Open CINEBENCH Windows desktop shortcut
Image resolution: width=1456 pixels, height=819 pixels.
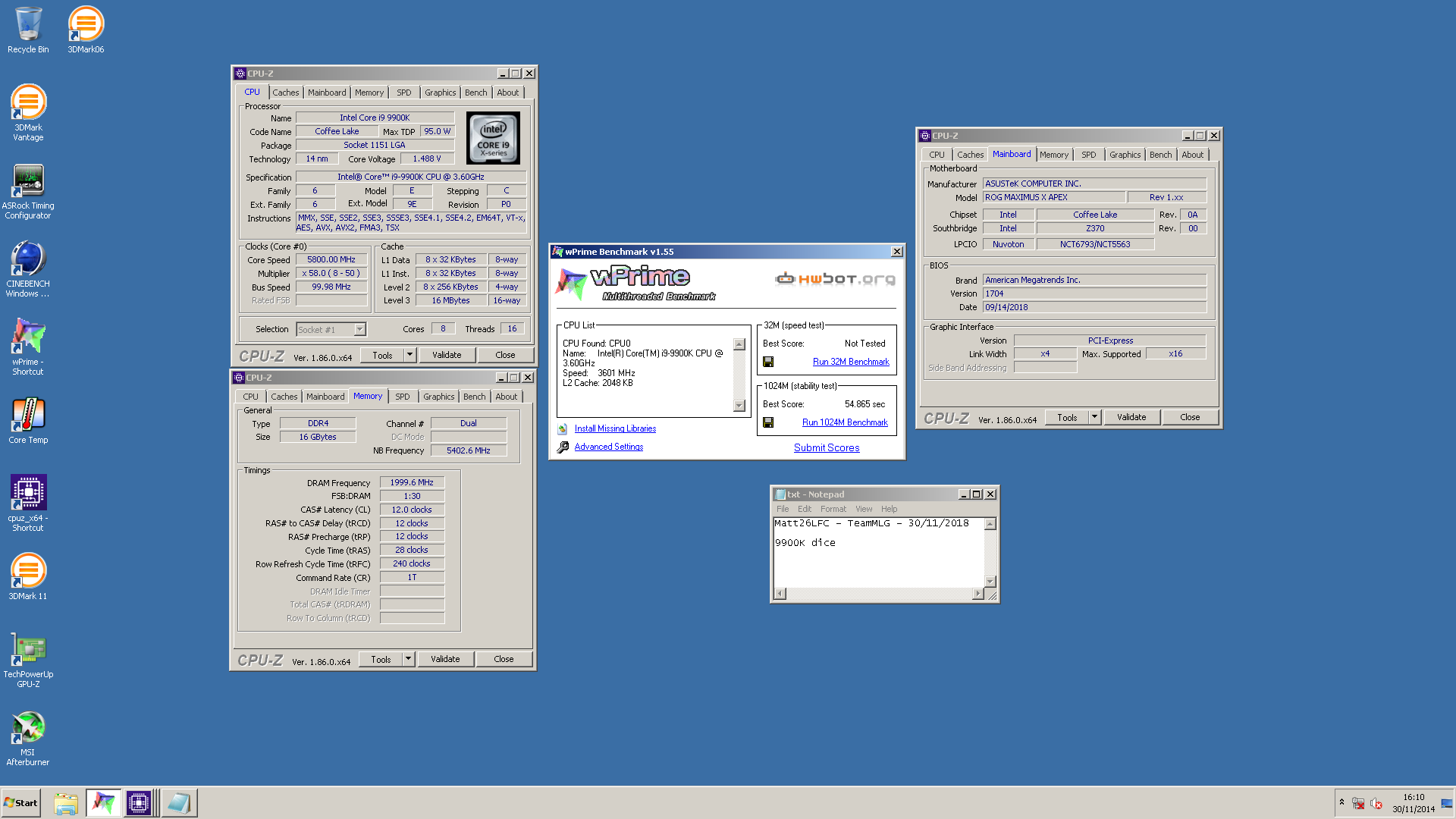28,269
